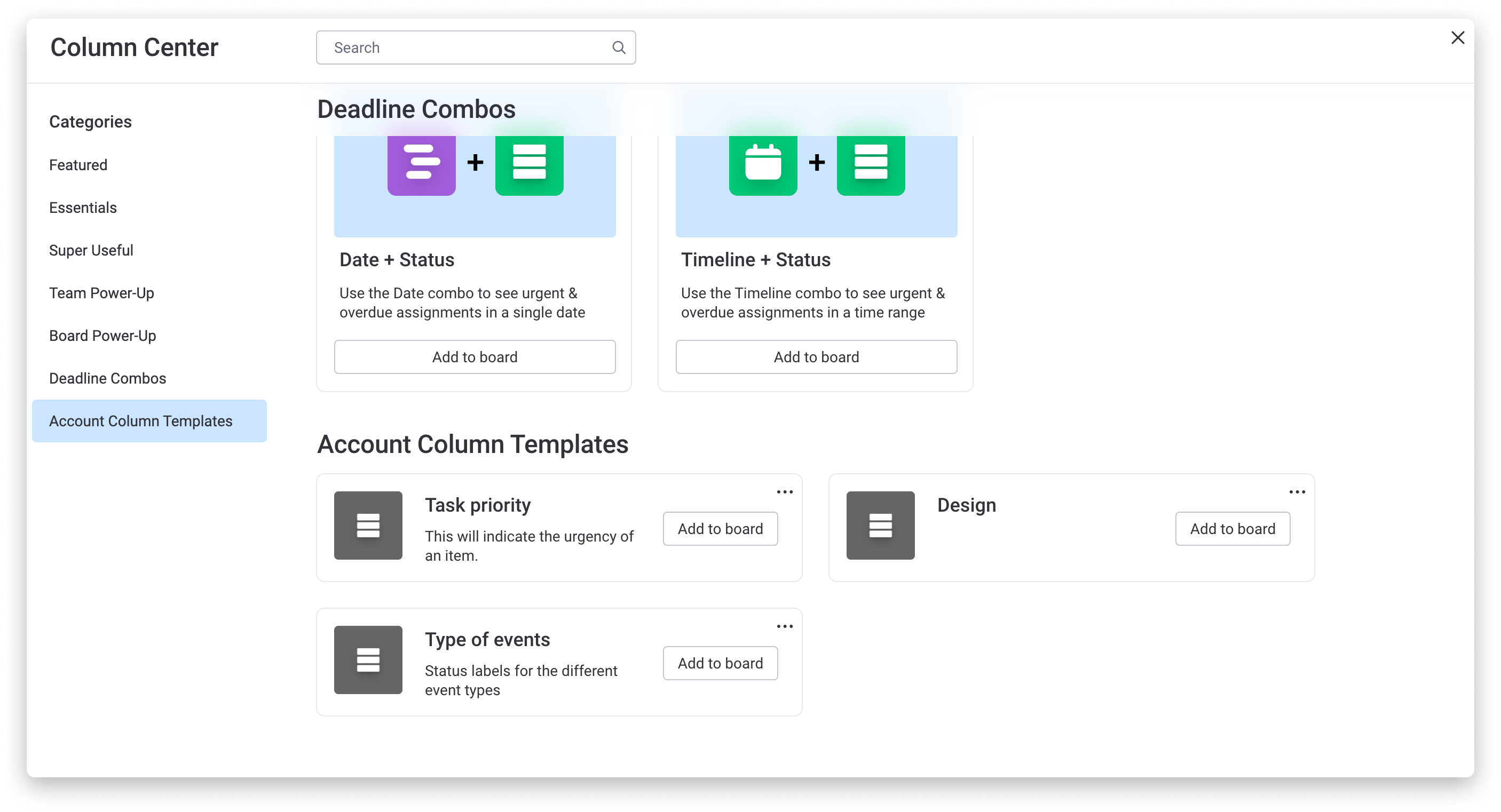The image size is (1501, 812).
Task: Select the Featured category
Action: click(x=78, y=165)
